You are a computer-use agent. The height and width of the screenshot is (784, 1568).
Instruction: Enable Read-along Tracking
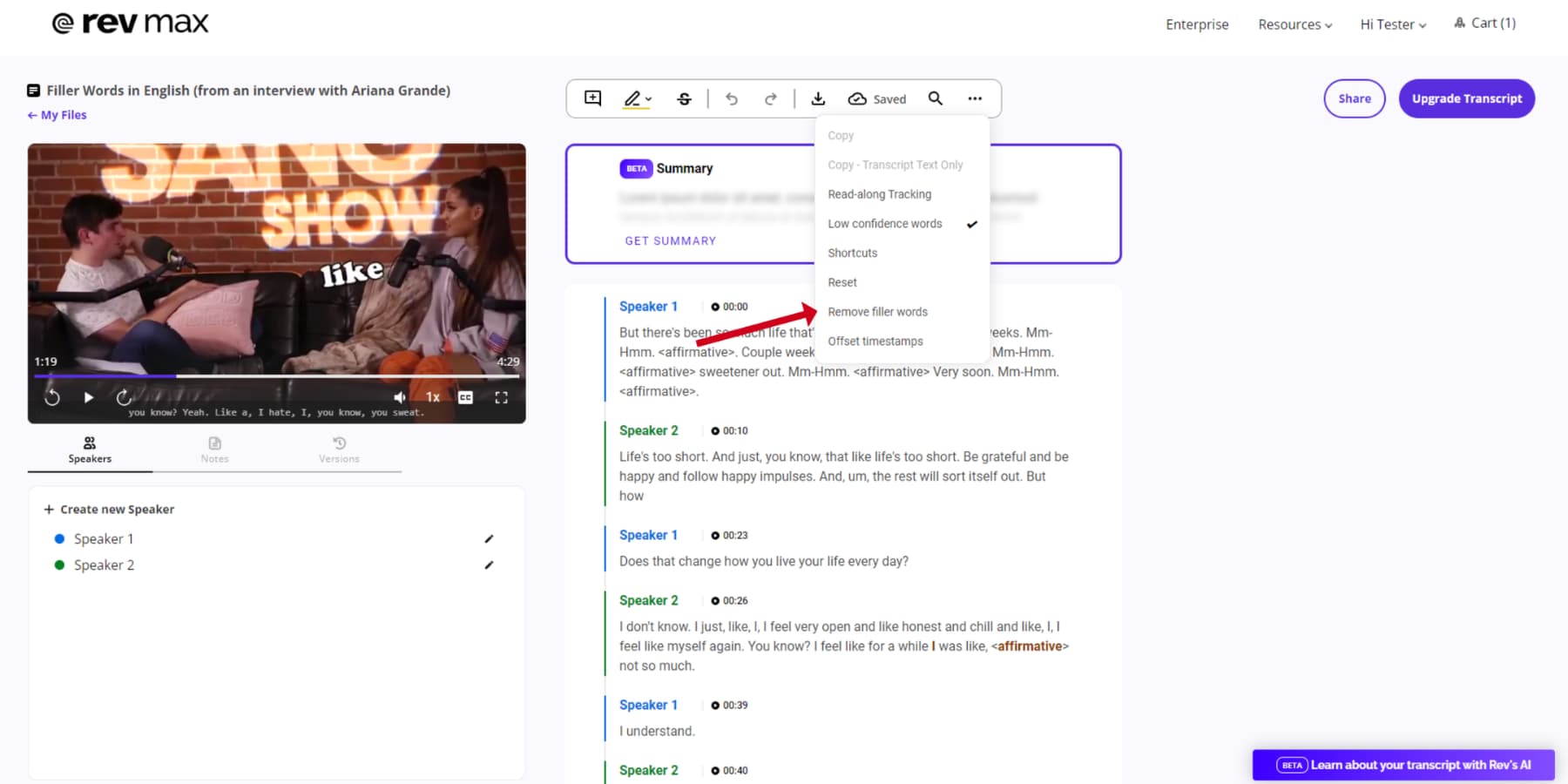pyautogui.click(x=880, y=193)
